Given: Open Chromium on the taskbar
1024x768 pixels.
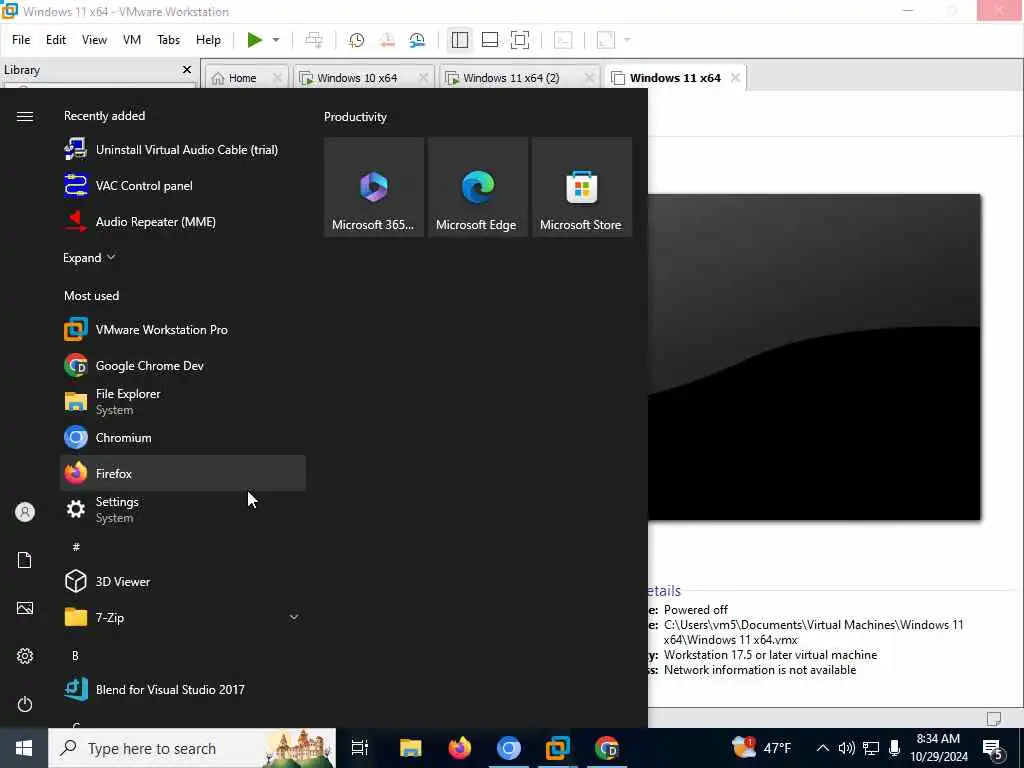Looking at the screenshot, I should (509, 748).
